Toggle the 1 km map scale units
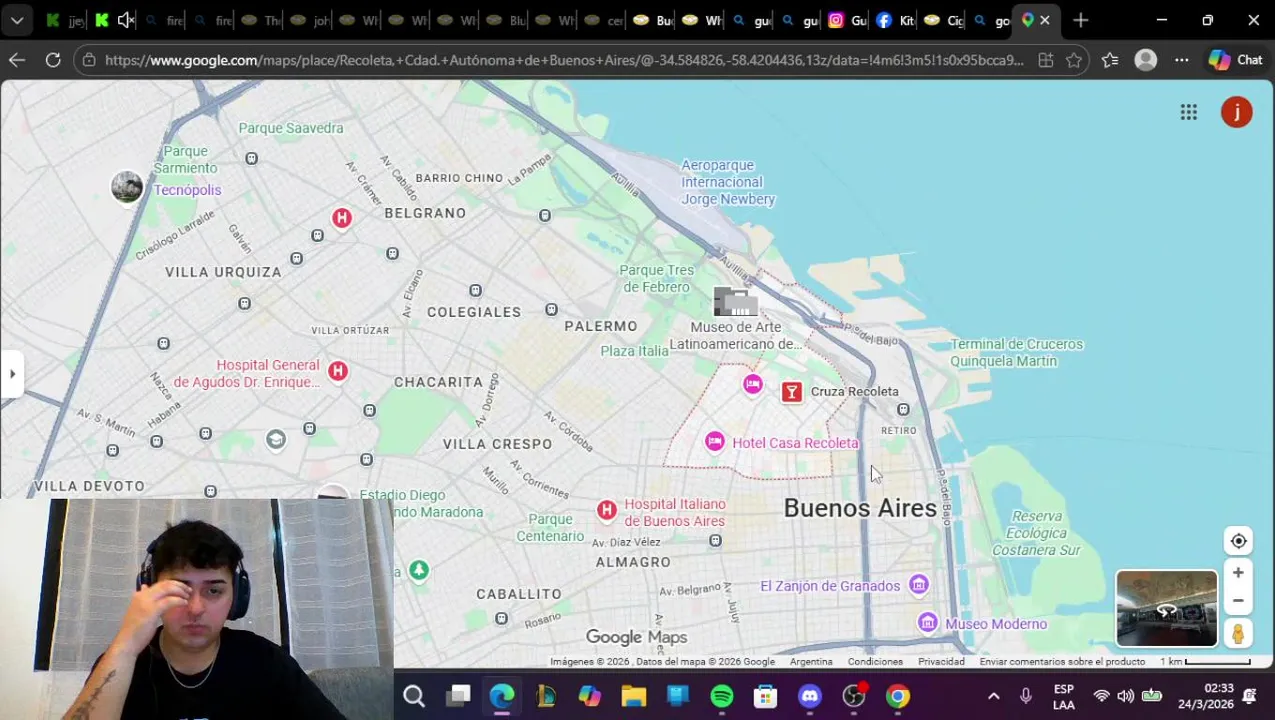The height and width of the screenshot is (720, 1275). (1205, 662)
